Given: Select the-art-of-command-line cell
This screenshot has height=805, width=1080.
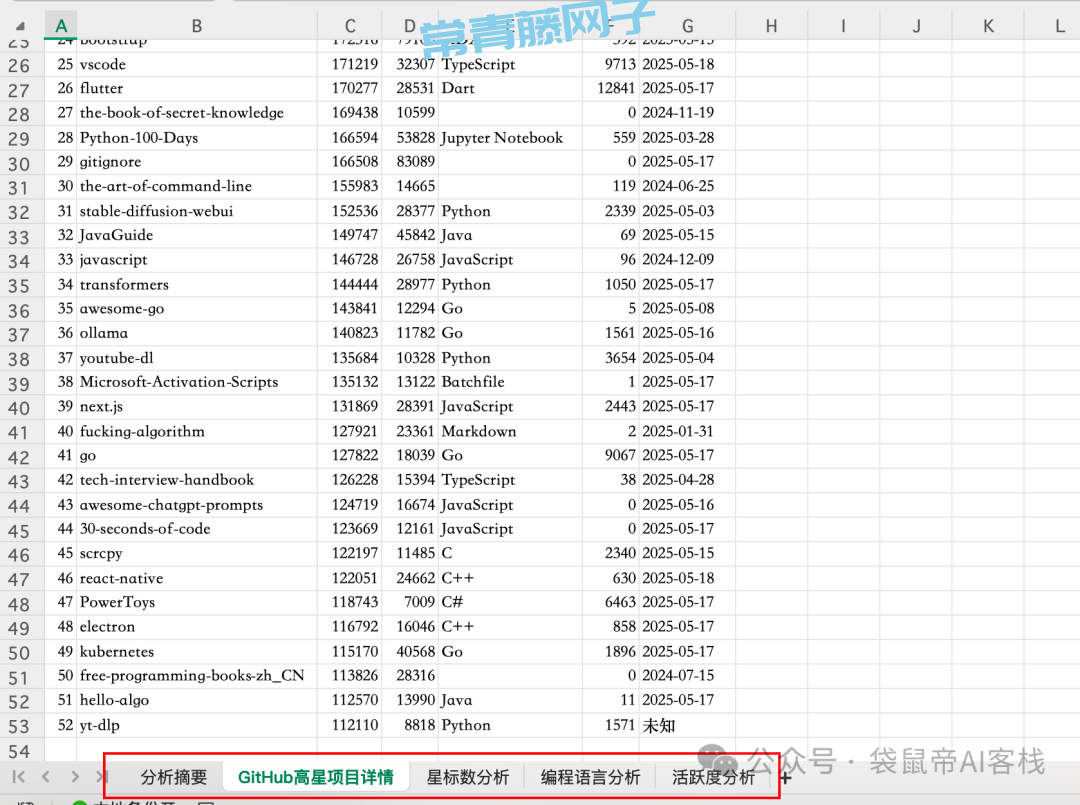Looking at the screenshot, I should pyautogui.click(x=197, y=187).
